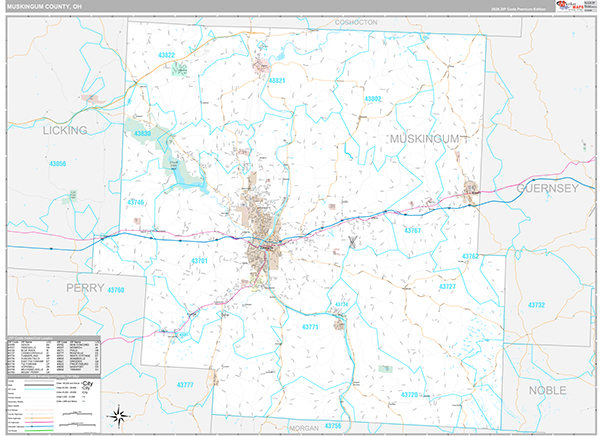Click ZIP code 43746 label

pos(135,202)
